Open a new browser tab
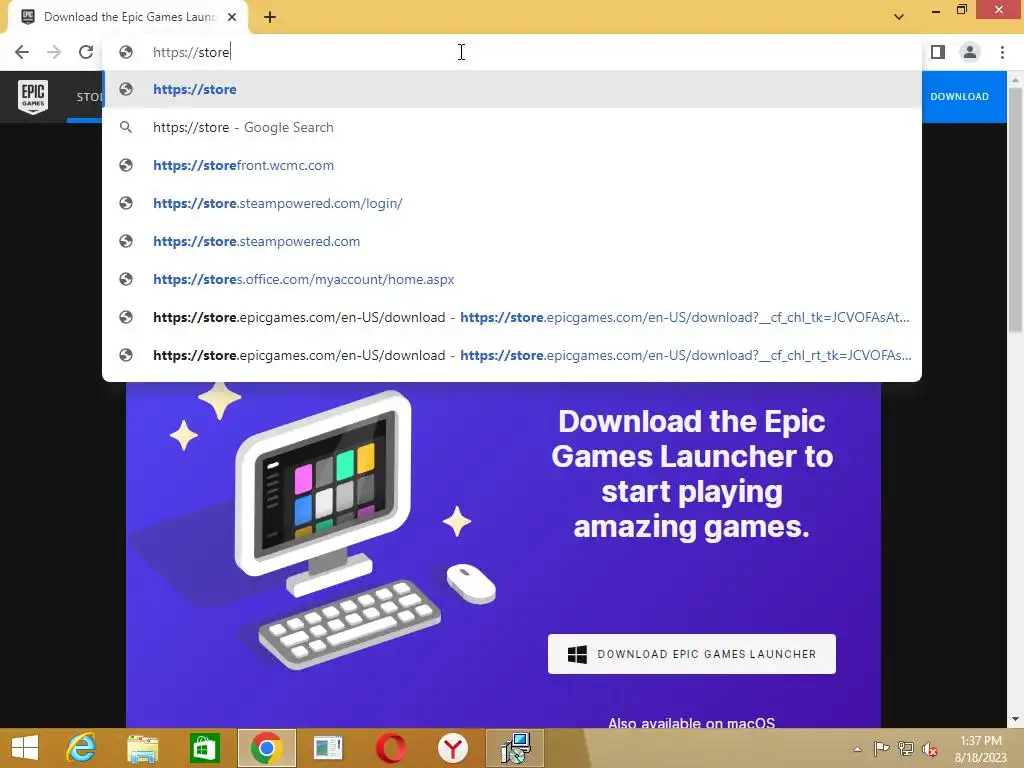Viewport: 1024px width, 768px height. point(270,17)
